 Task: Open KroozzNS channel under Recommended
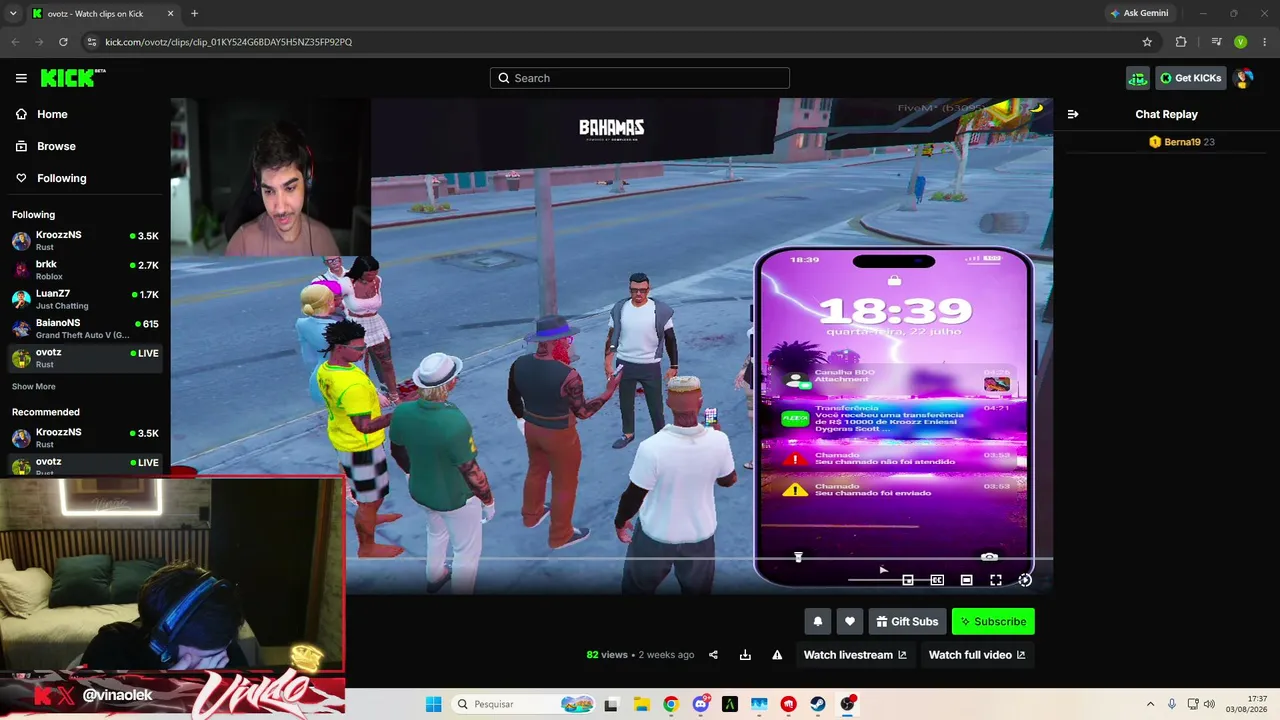click(x=85, y=438)
